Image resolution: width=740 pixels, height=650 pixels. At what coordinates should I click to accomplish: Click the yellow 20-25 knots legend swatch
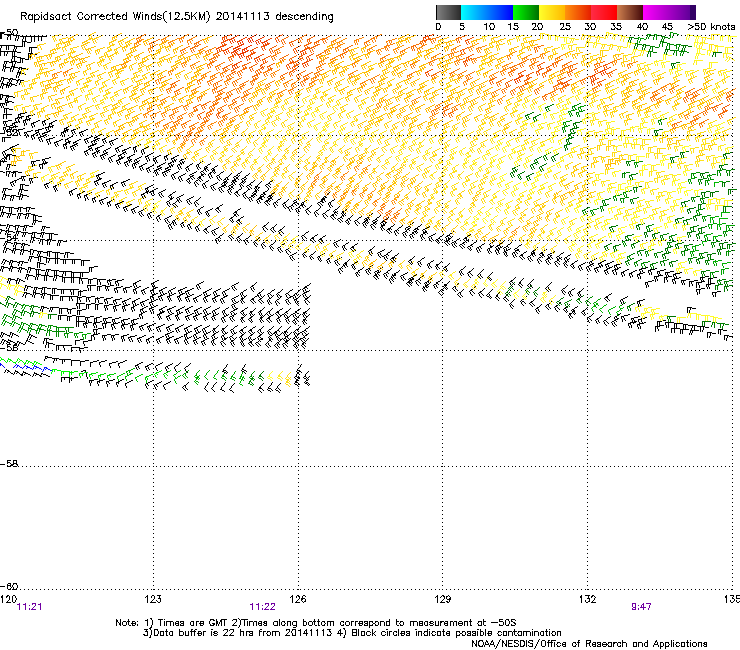(x=552, y=12)
